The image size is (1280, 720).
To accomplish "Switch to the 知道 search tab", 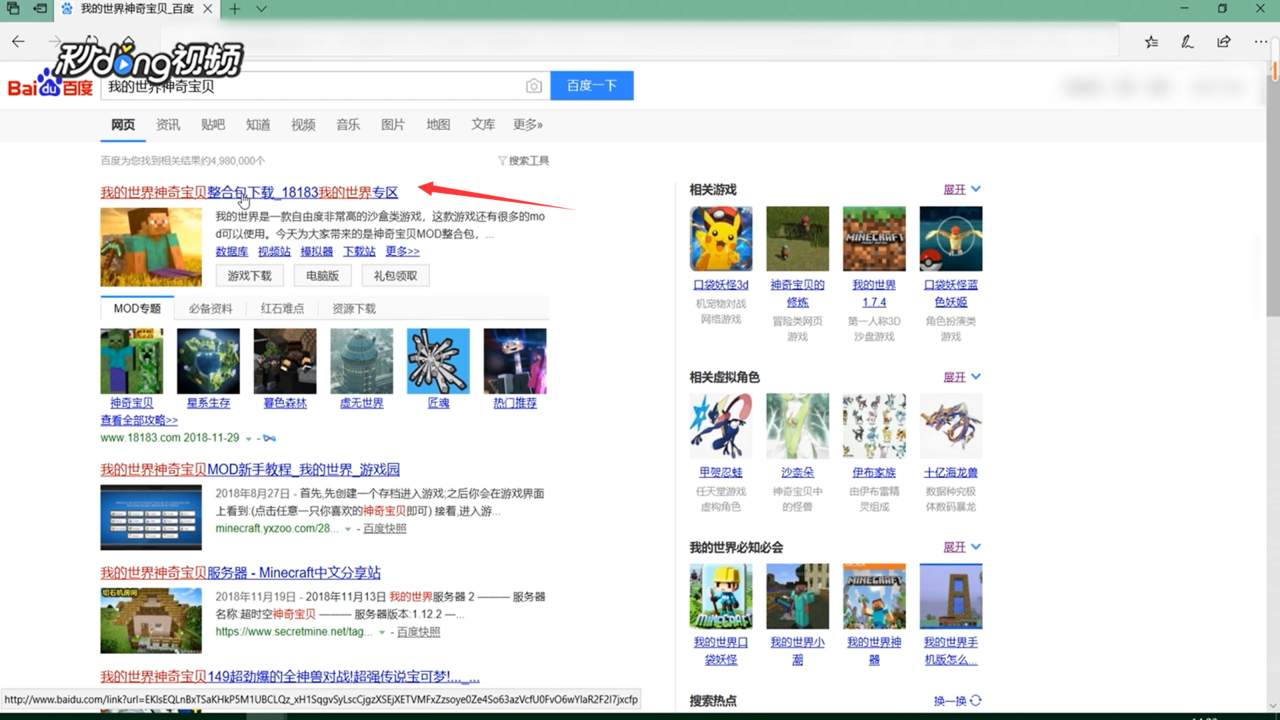I will click(x=258, y=125).
